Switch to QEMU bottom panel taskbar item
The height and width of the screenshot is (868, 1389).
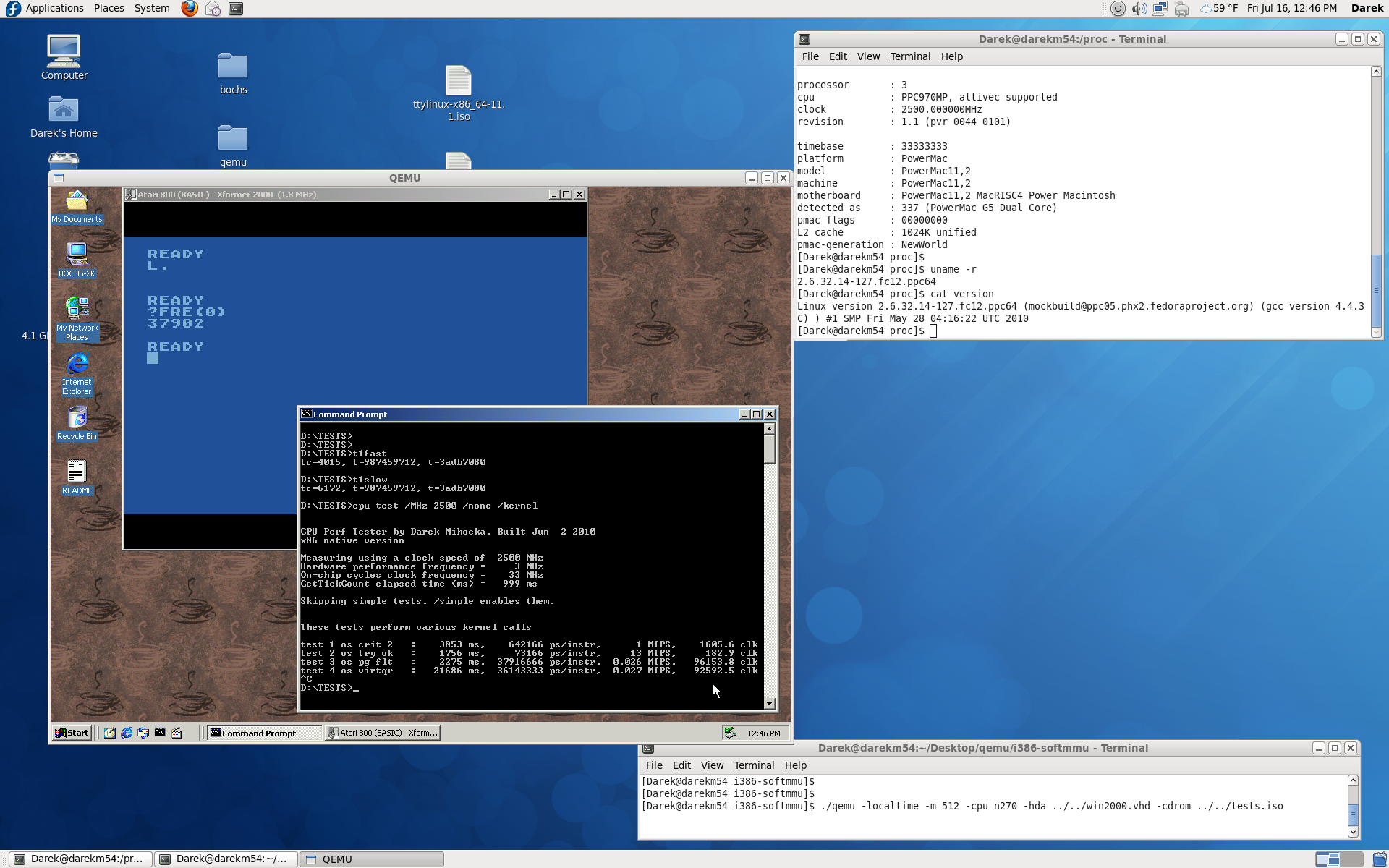click(x=372, y=859)
